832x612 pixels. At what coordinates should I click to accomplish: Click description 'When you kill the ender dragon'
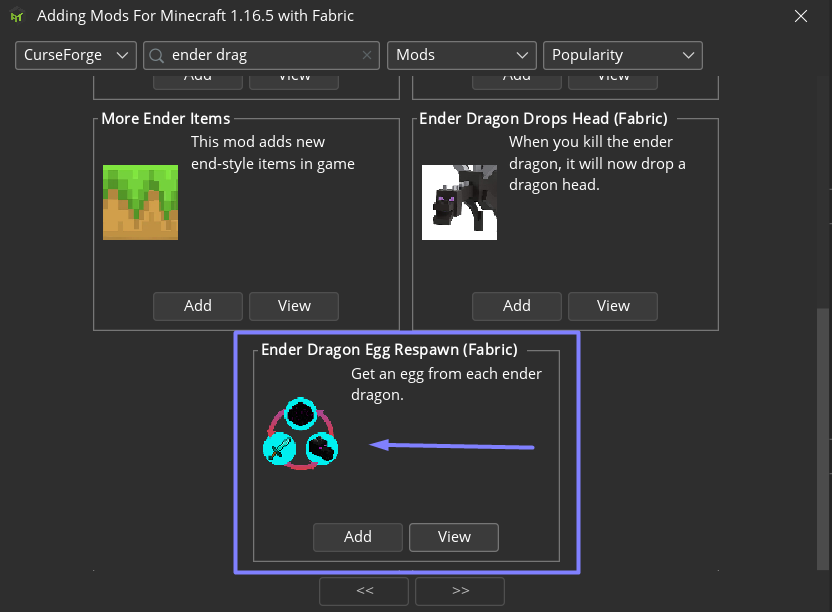tap(597, 163)
